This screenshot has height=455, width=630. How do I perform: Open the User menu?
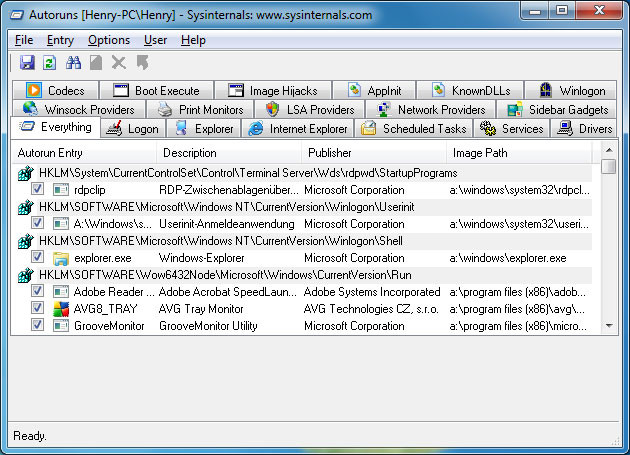tap(155, 40)
